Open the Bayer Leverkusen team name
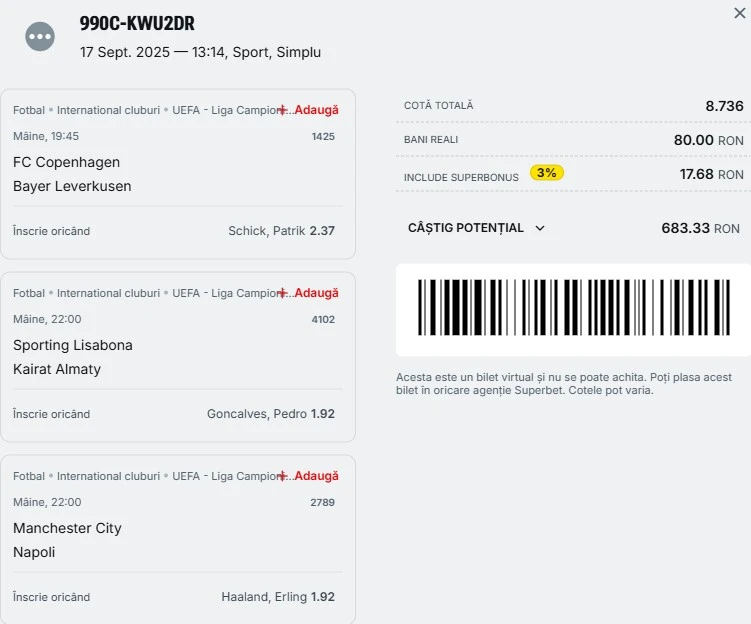The height and width of the screenshot is (624, 751). [x=72, y=186]
